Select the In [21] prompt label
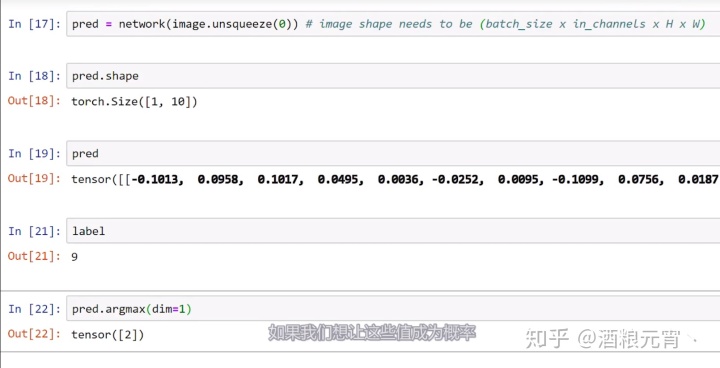 (x=34, y=231)
